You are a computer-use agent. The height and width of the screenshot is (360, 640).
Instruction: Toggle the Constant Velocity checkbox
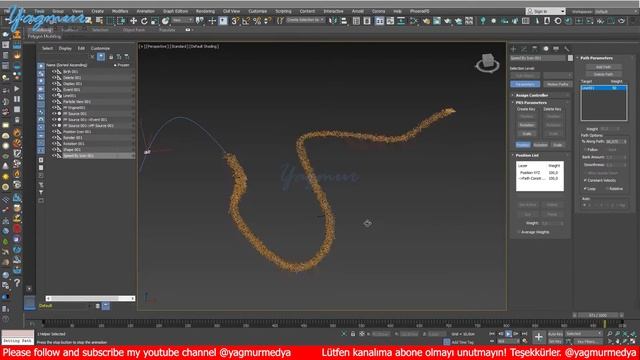coord(585,180)
